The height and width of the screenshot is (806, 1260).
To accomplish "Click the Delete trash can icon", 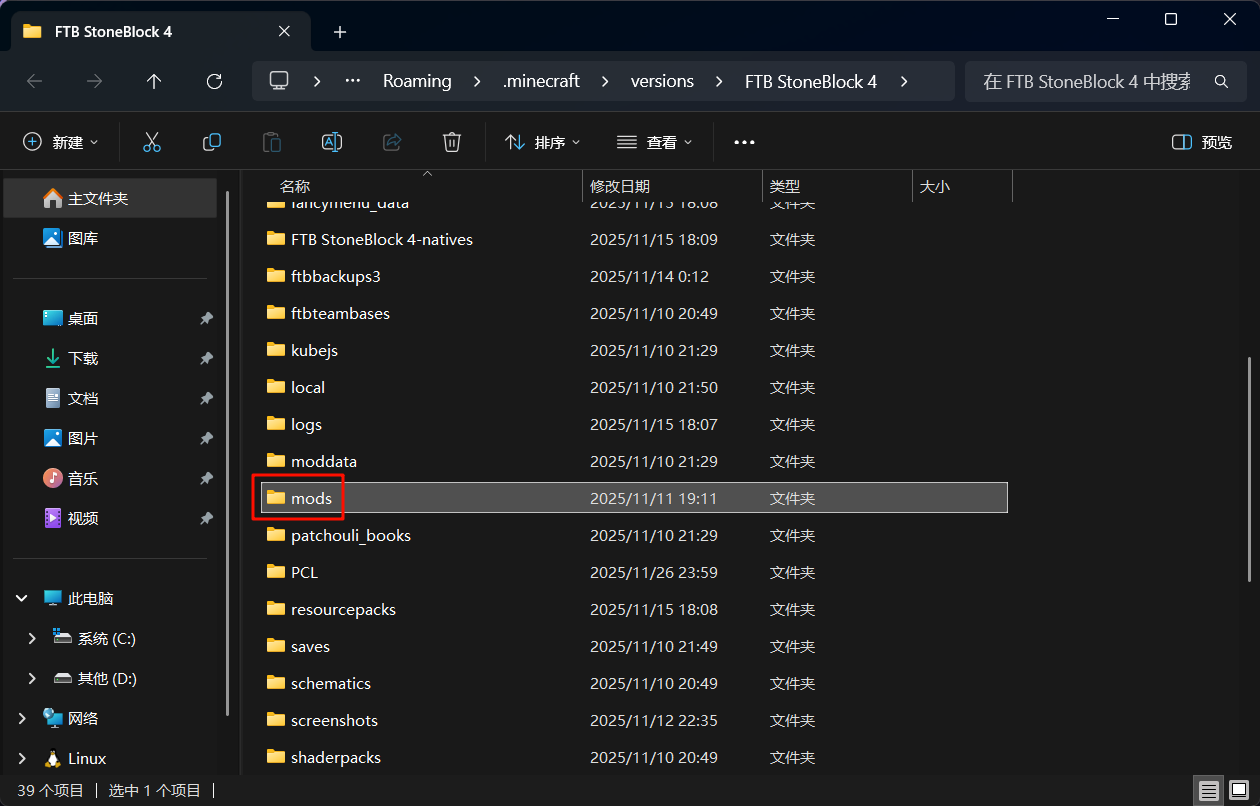I will (452, 142).
